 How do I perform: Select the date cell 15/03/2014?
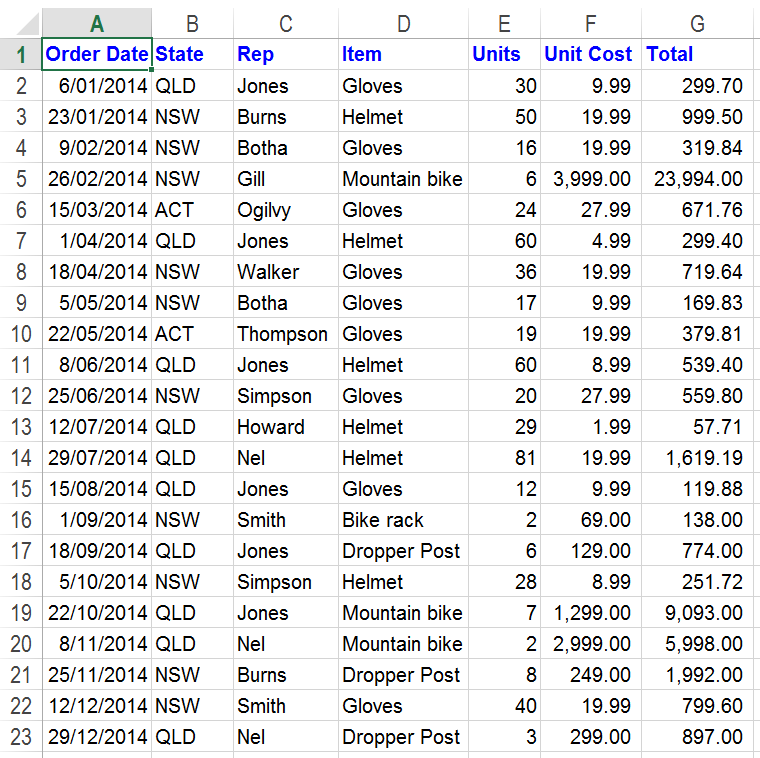[x=97, y=210]
